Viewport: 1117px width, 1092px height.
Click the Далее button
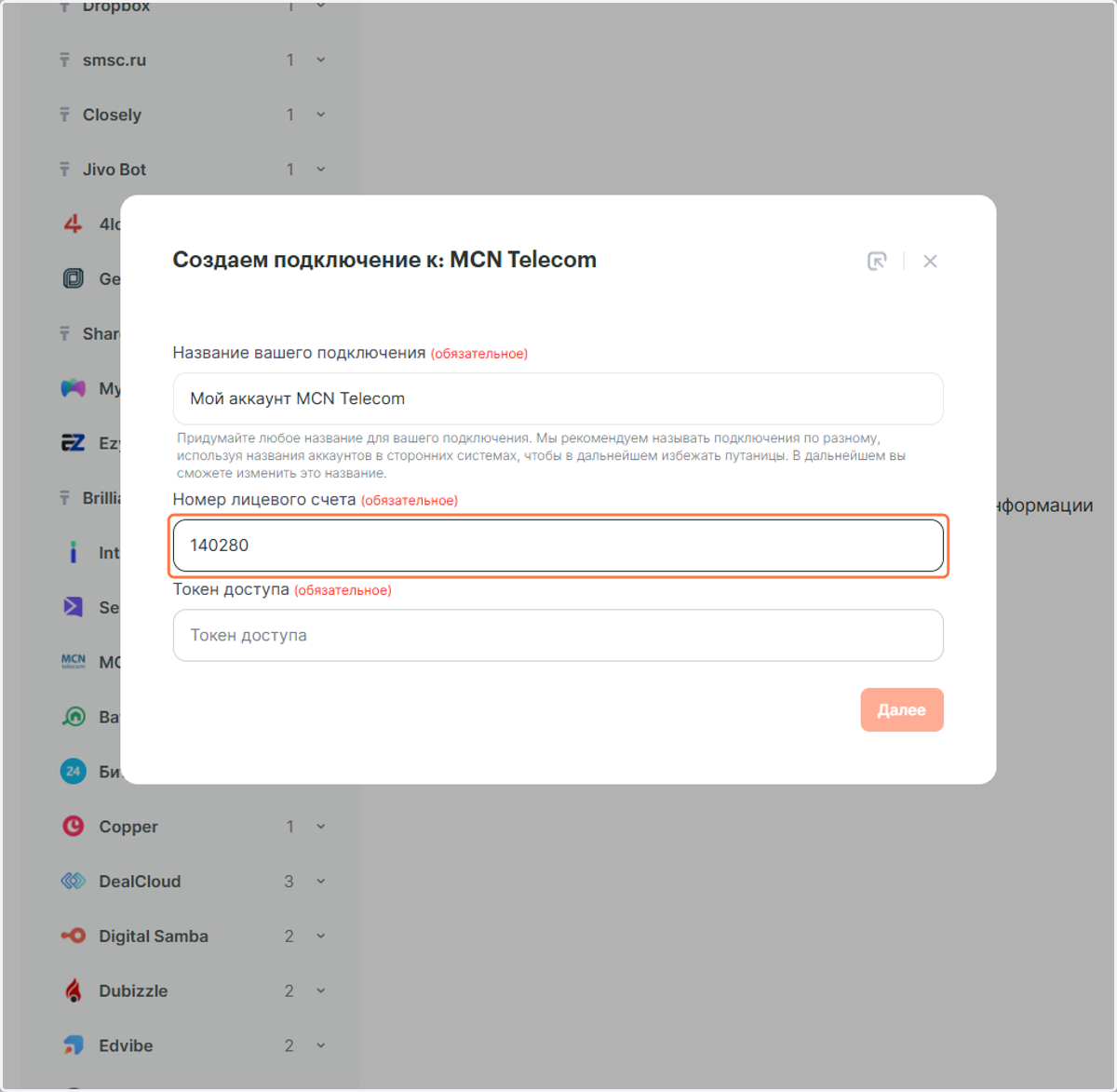point(901,709)
